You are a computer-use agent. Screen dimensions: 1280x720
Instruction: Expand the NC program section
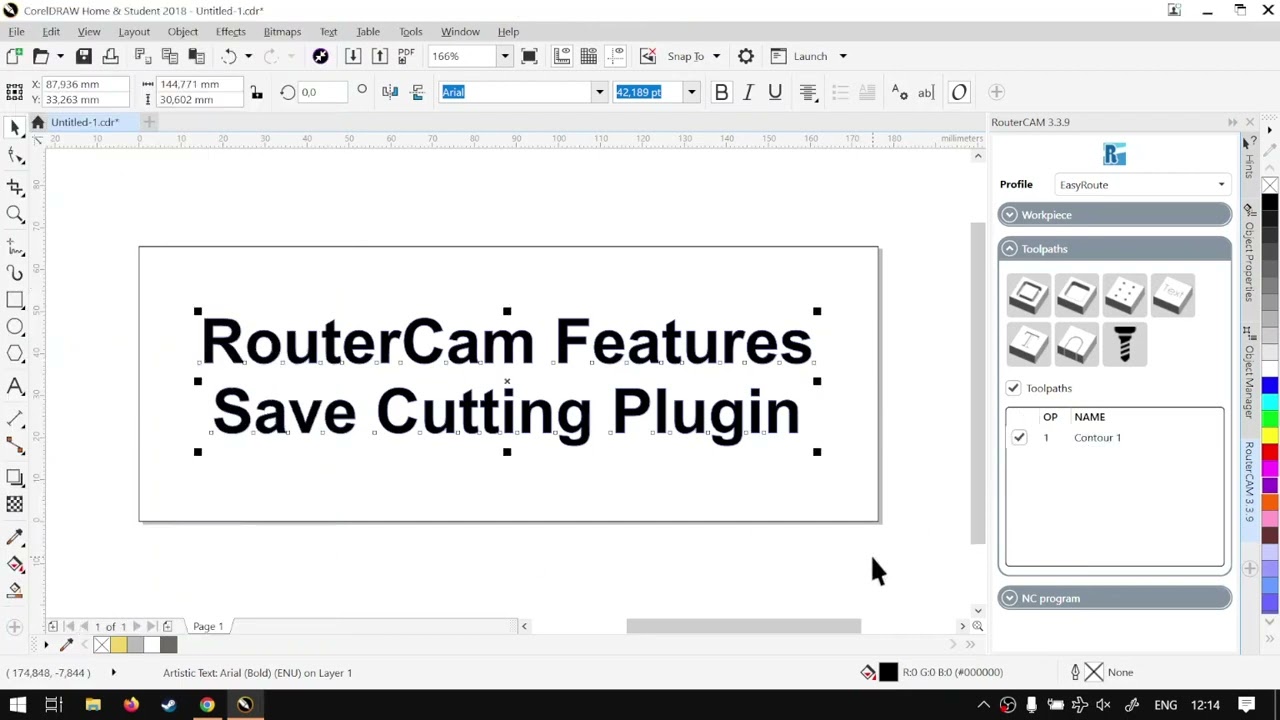click(1114, 598)
